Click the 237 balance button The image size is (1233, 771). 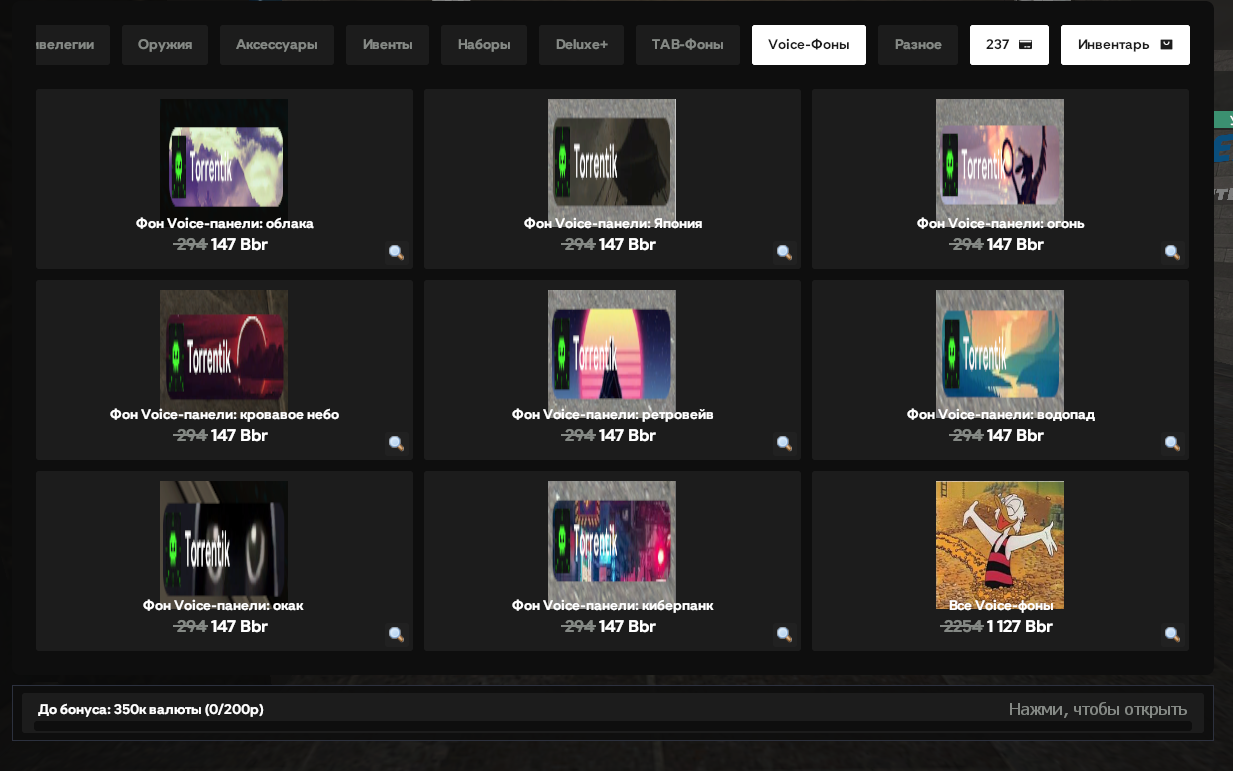[1009, 45]
